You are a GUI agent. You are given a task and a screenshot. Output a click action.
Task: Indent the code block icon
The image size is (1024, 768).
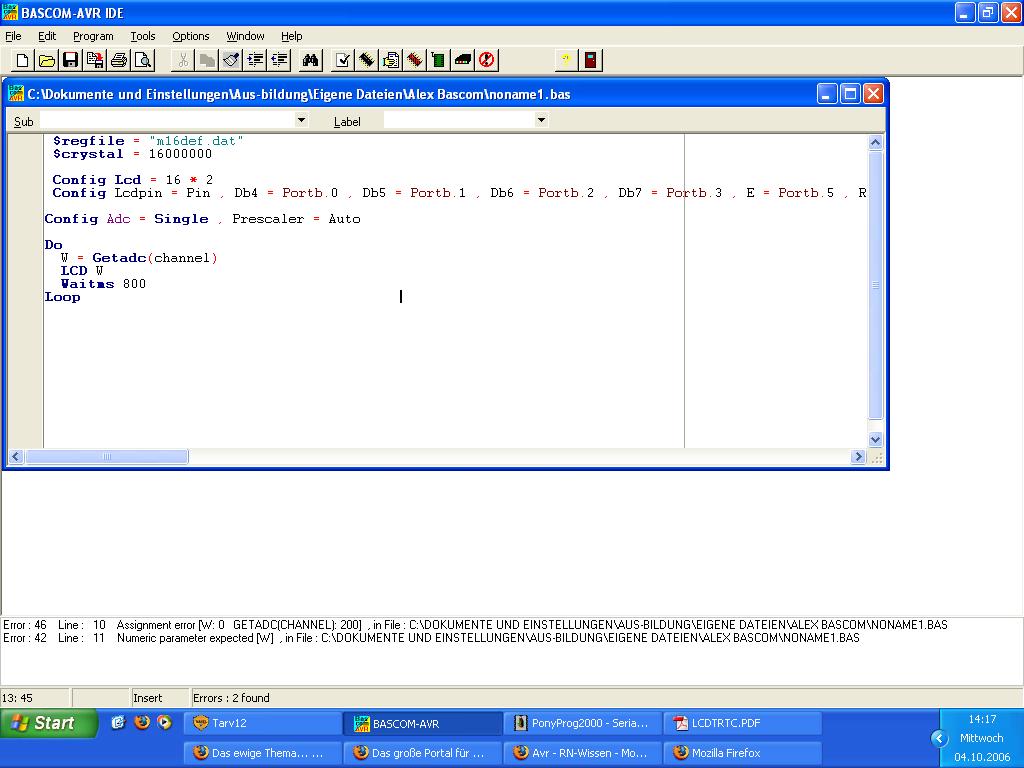(x=255, y=61)
